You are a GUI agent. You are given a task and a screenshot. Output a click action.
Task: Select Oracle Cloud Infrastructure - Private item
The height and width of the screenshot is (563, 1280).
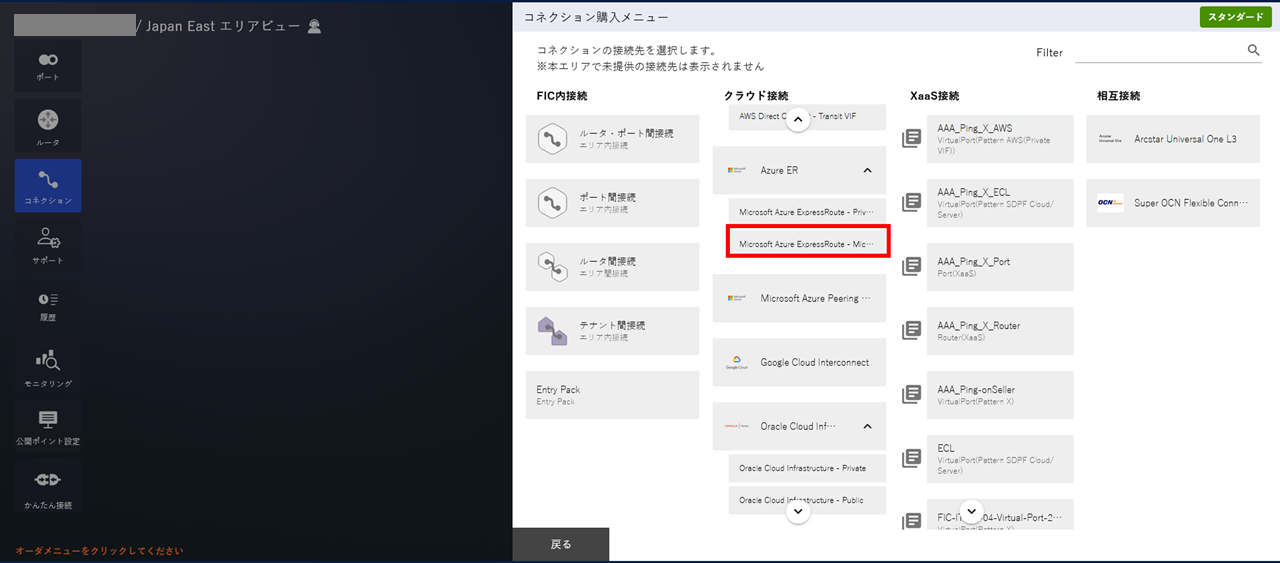pos(807,468)
